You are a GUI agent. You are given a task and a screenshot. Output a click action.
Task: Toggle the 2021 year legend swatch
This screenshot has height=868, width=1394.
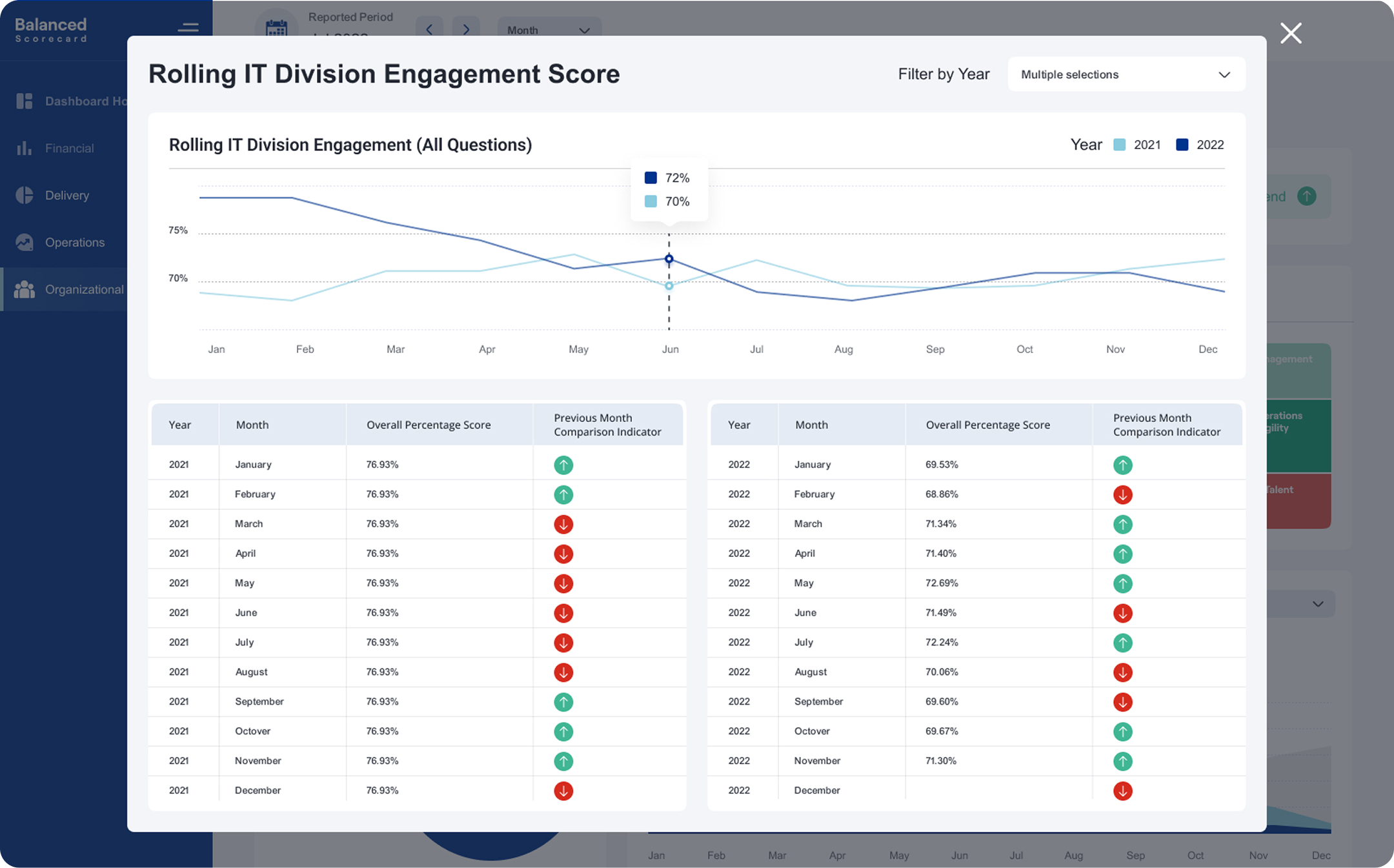coord(1120,145)
